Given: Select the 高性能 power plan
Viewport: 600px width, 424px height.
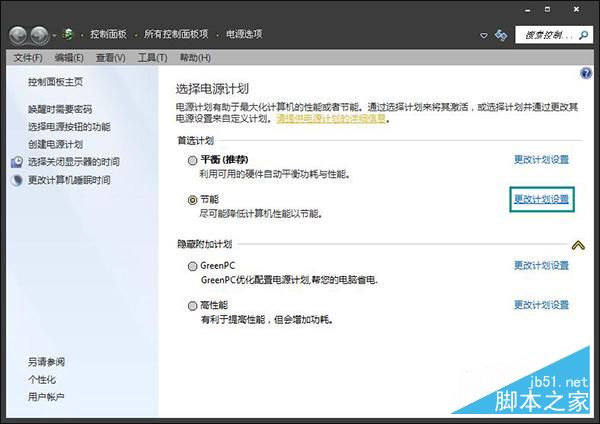Looking at the screenshot, I should click(x=192, y=306).
